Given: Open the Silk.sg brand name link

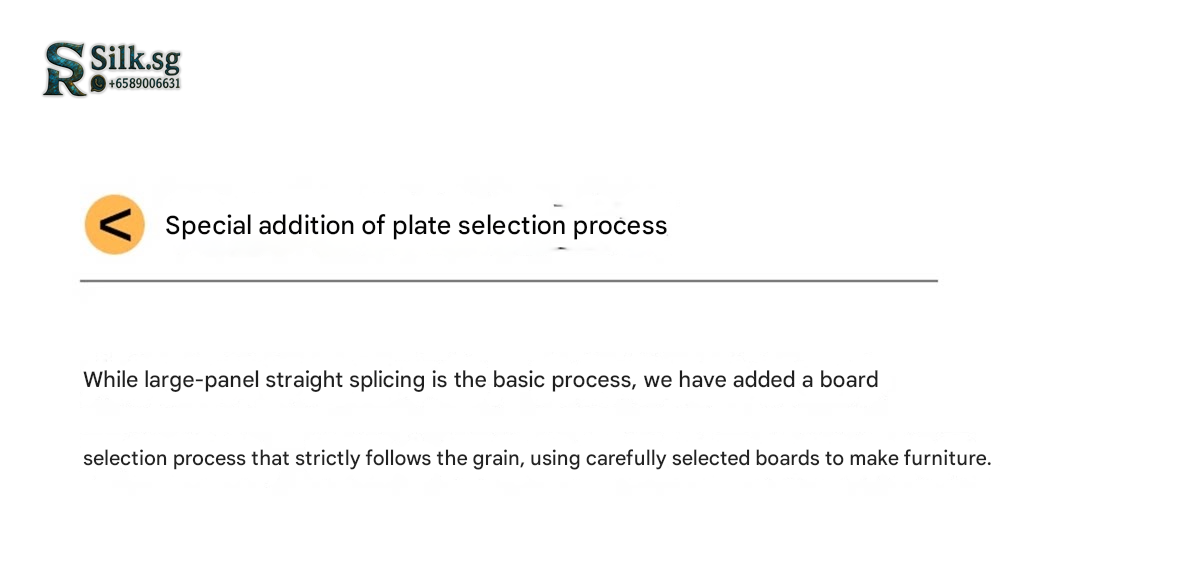Looking at the screenshot, I should (x=135, y=60).
